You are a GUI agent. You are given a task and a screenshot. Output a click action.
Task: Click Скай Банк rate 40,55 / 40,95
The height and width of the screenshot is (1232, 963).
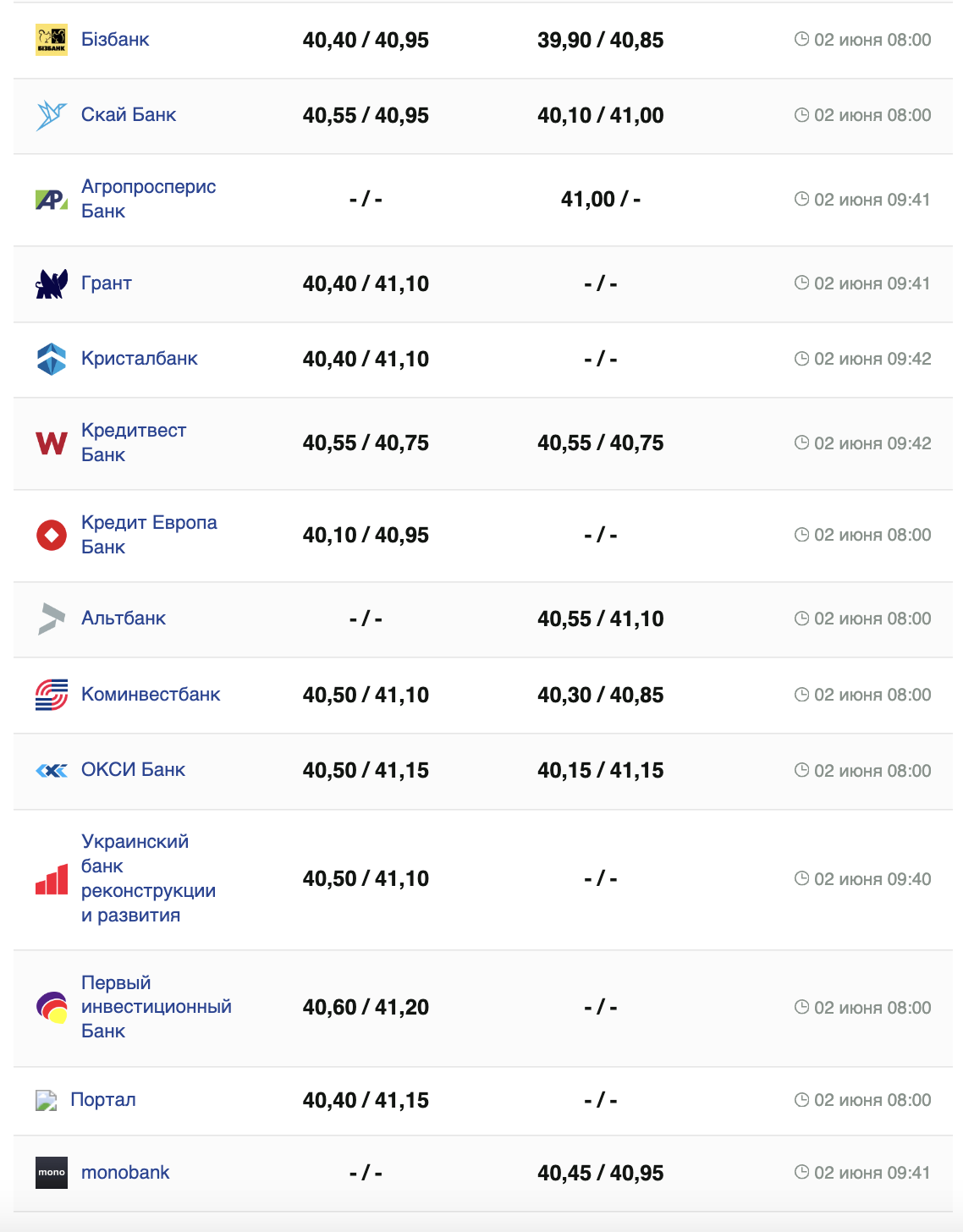click(366, 116)
